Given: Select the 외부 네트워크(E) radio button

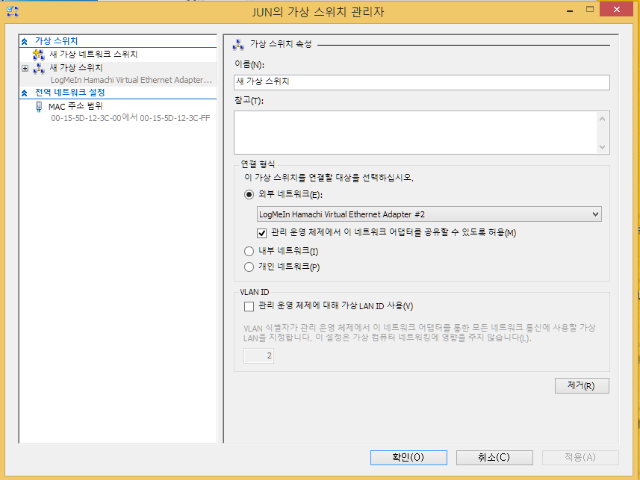Looking at the screenshot, I should (249, 195).
